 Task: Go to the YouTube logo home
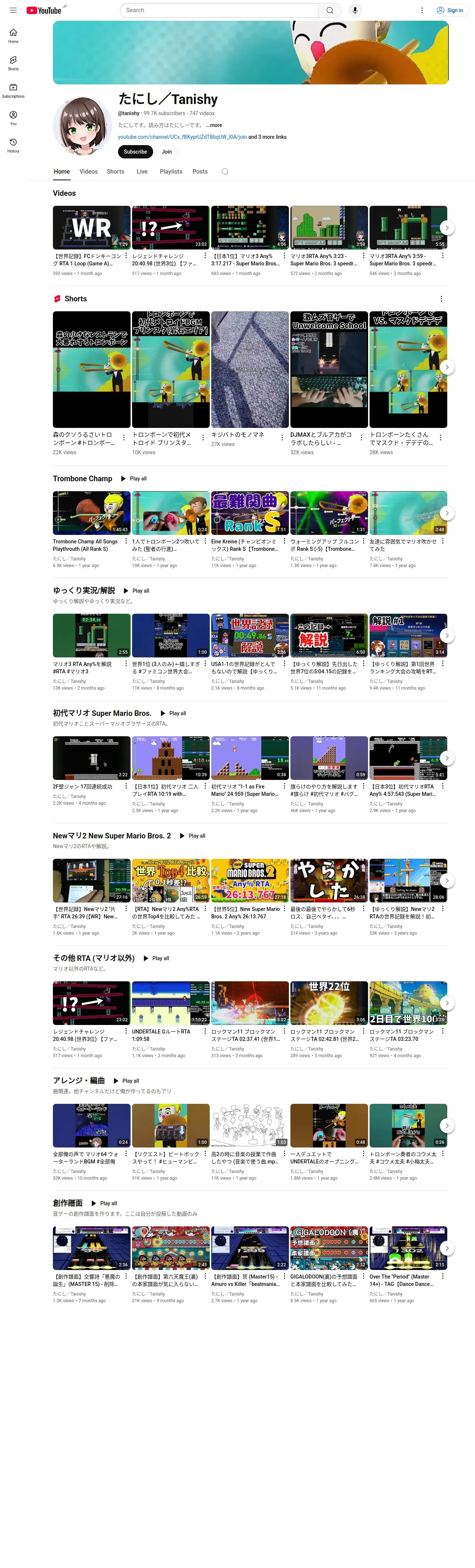tap(44, 10)
